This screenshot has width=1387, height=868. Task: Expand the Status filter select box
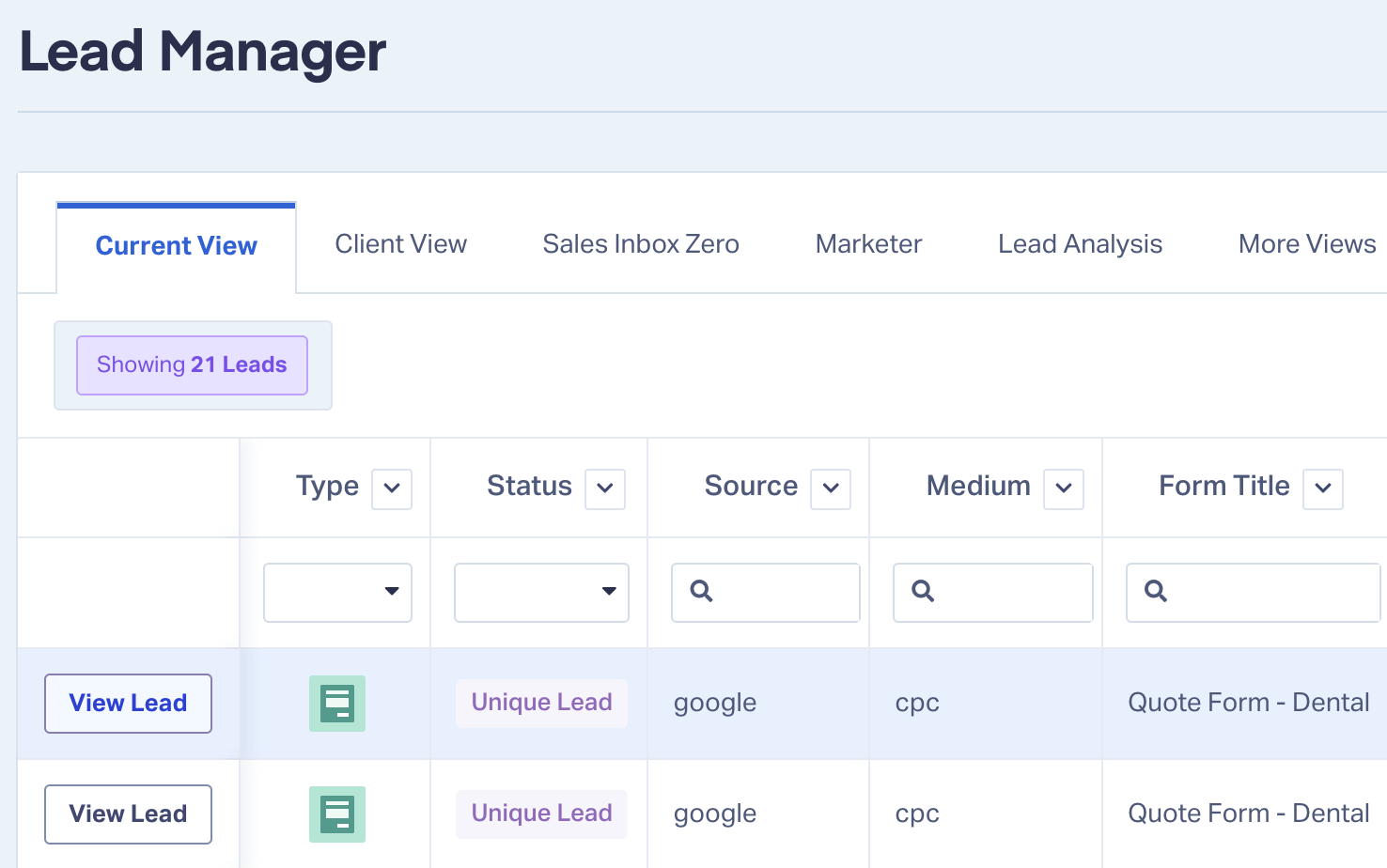point(542,592)
